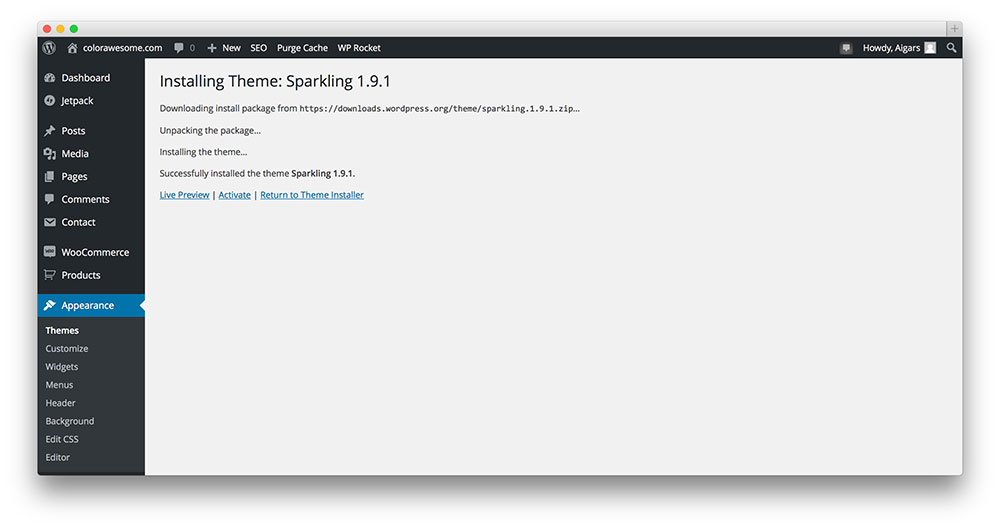Click the Appearance paintbrush icon
The image size is (1000, 529).
click(50, 306)
